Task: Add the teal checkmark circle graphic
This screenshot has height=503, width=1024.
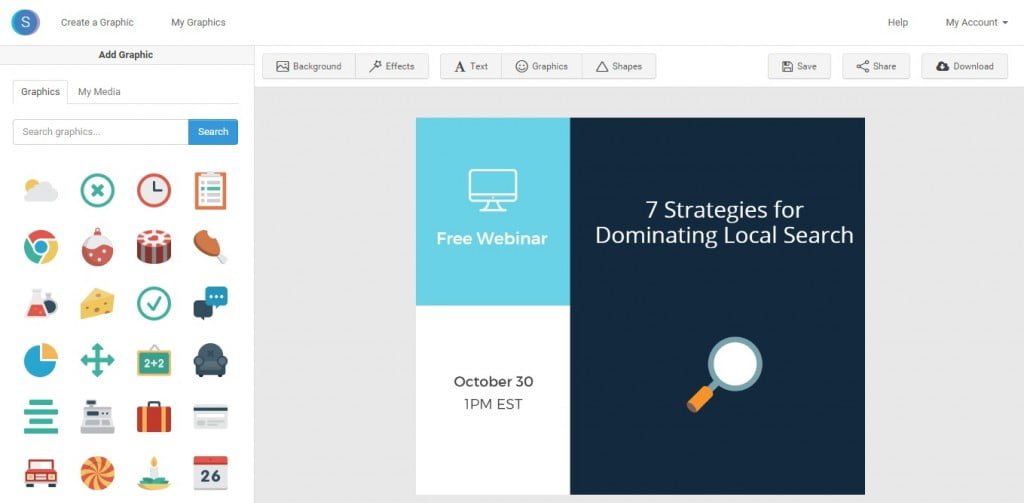Action: point(153,304)
